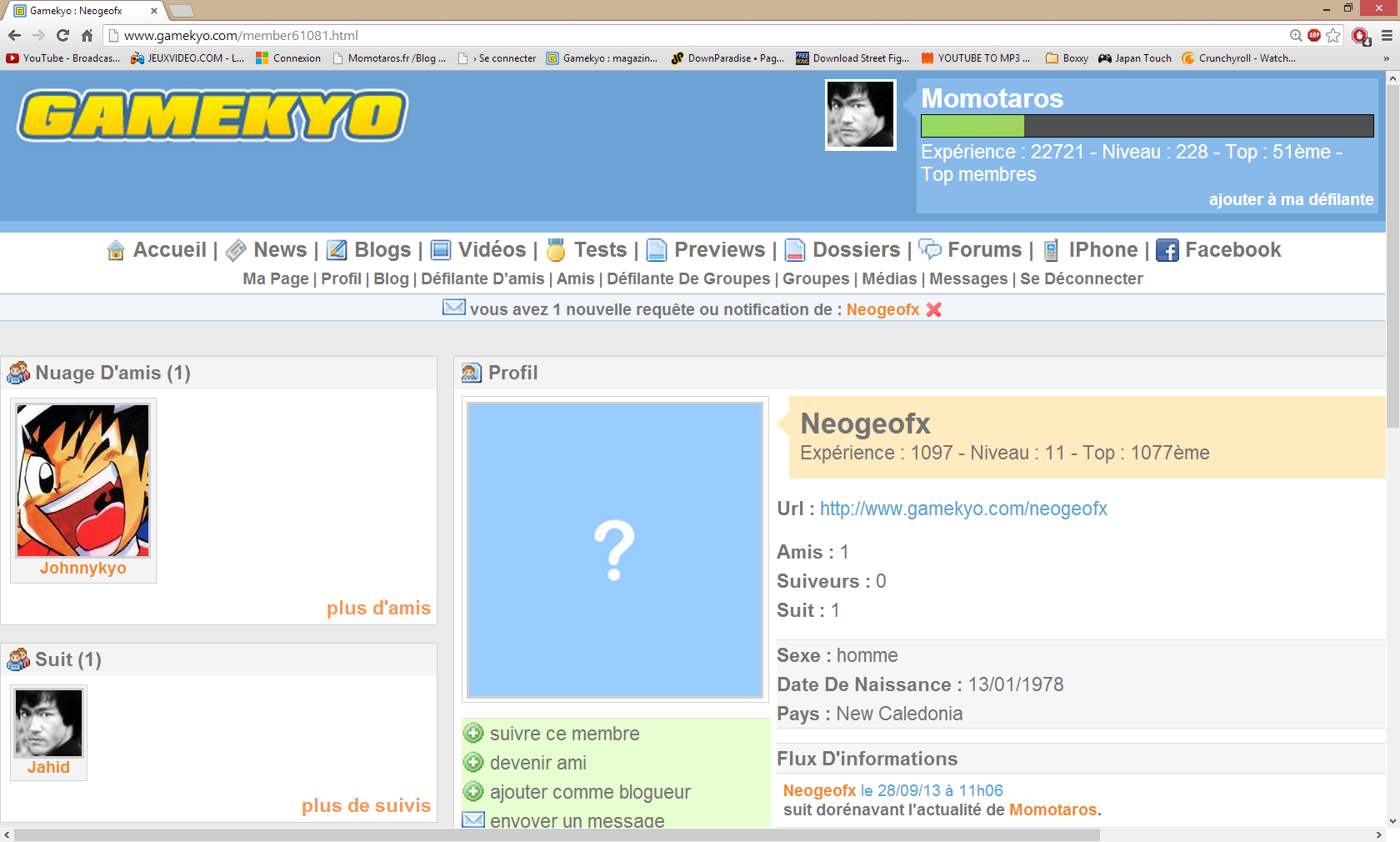Open the JEUXVIDEO.COM bookmark
Screen dimensions: 1400x842
point(188,58)
